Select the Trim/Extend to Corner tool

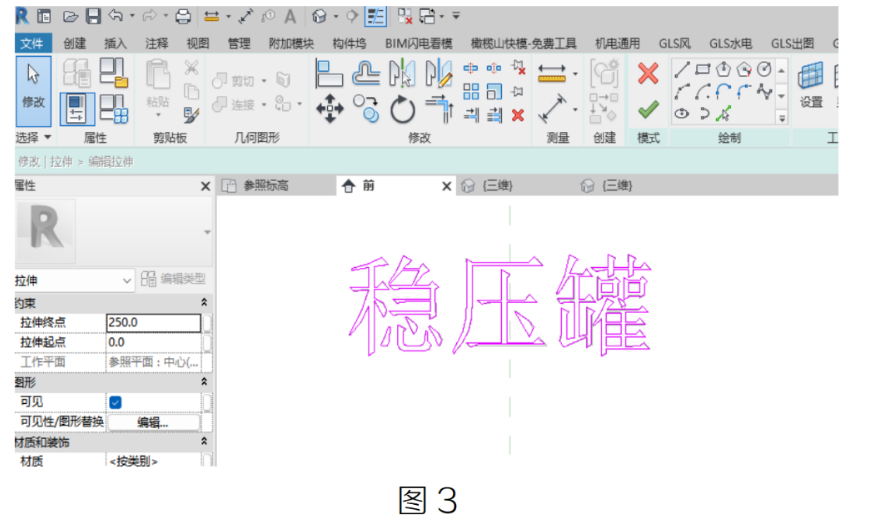(x=439, y=109)
